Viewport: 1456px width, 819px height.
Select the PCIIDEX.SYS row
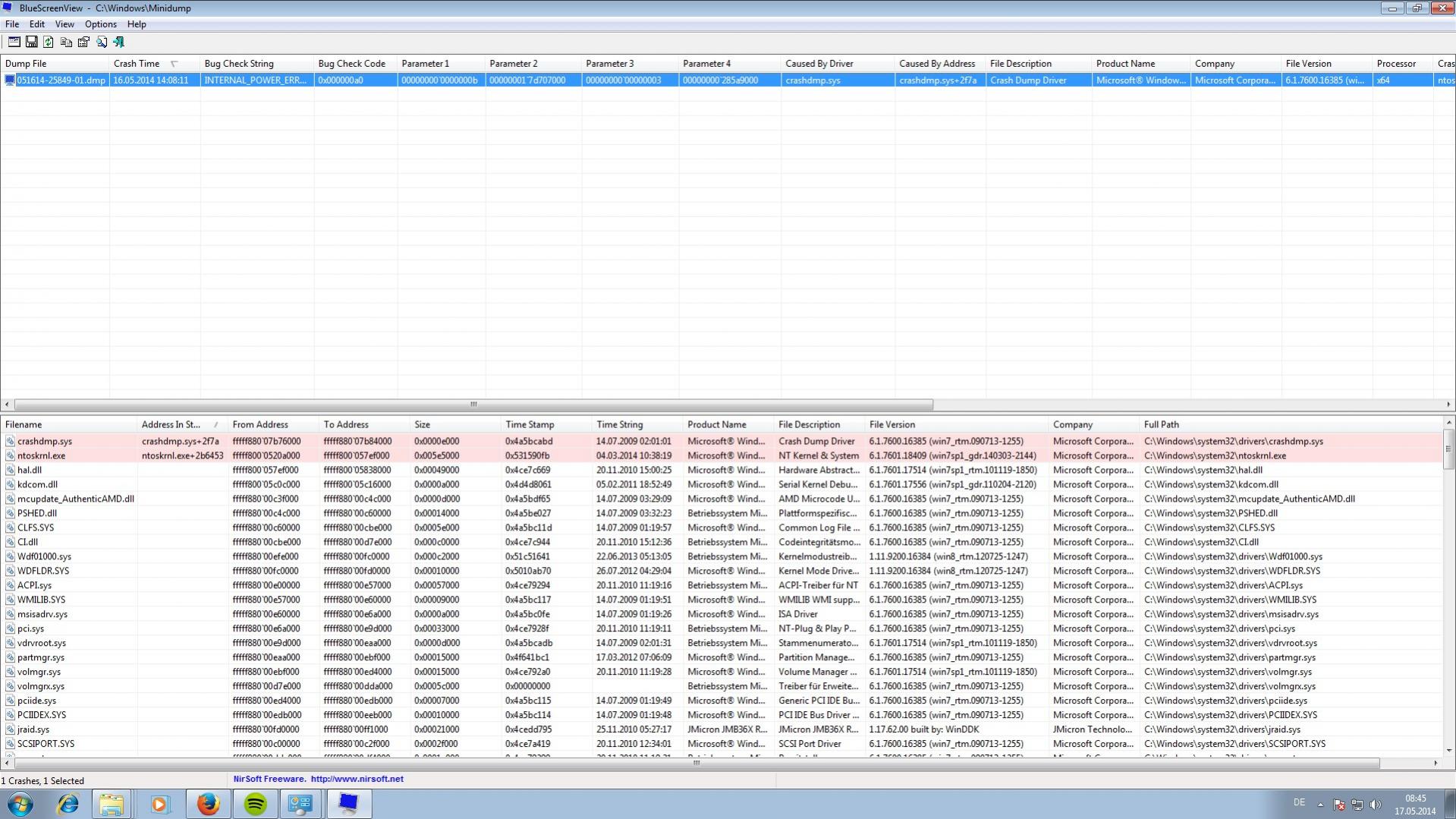722,715
